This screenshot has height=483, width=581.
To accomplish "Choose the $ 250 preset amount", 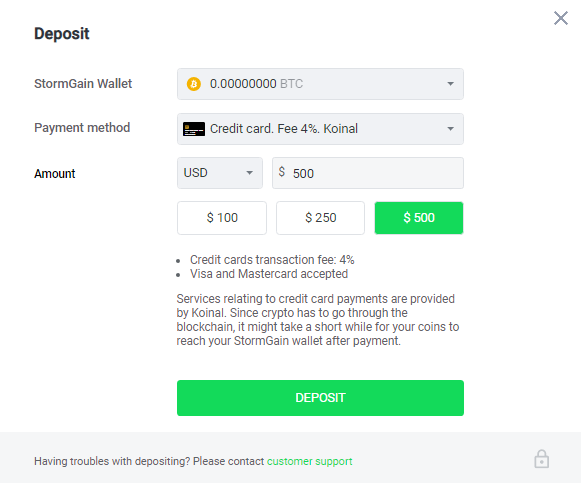I will click(x=320, y=218).
